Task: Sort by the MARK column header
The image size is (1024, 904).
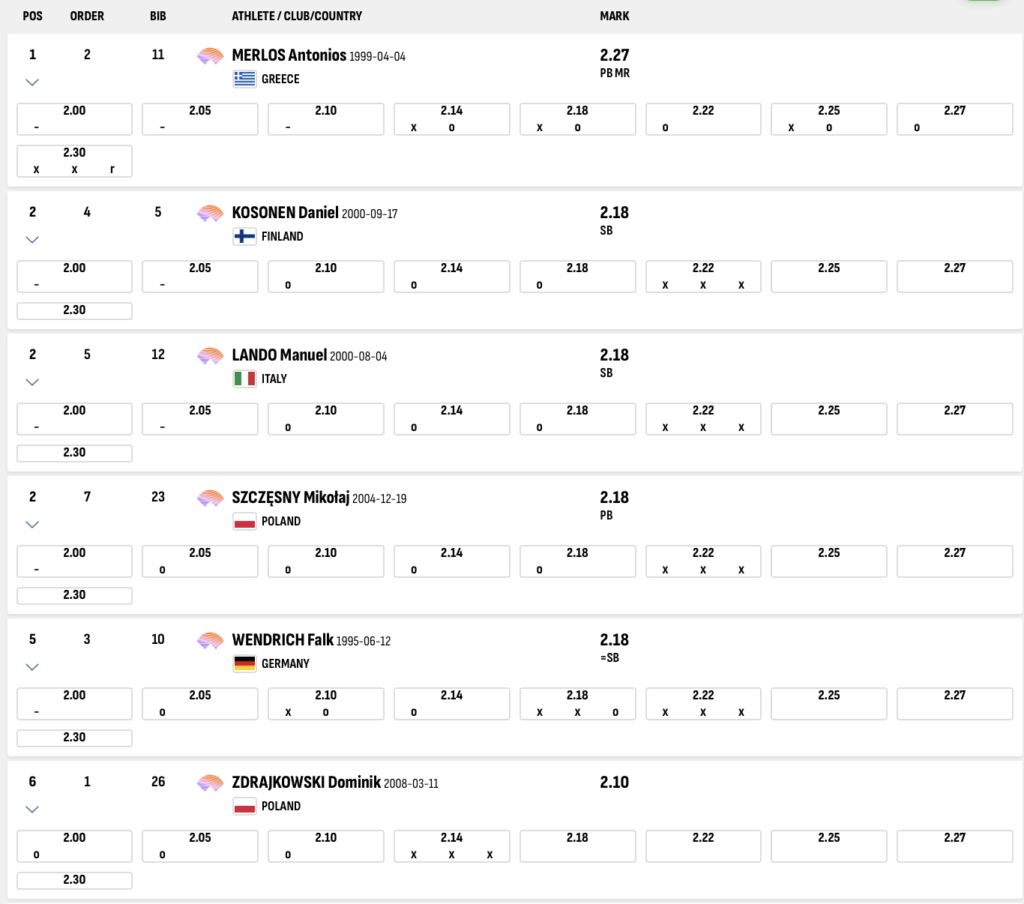Action: pyautogui.click(x=614, y=17)
